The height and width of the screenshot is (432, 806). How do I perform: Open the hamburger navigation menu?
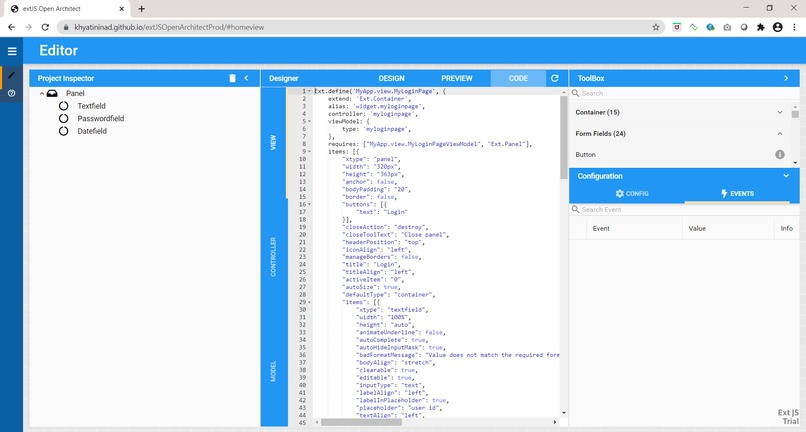pyautogui.click(x=12, y=51)
